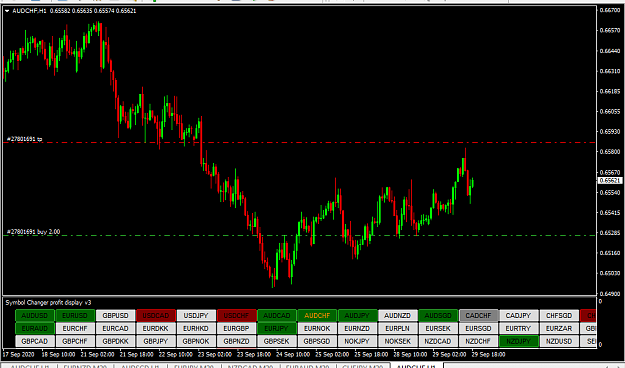Click the 0.65800 price axis label

coord(609,152)
